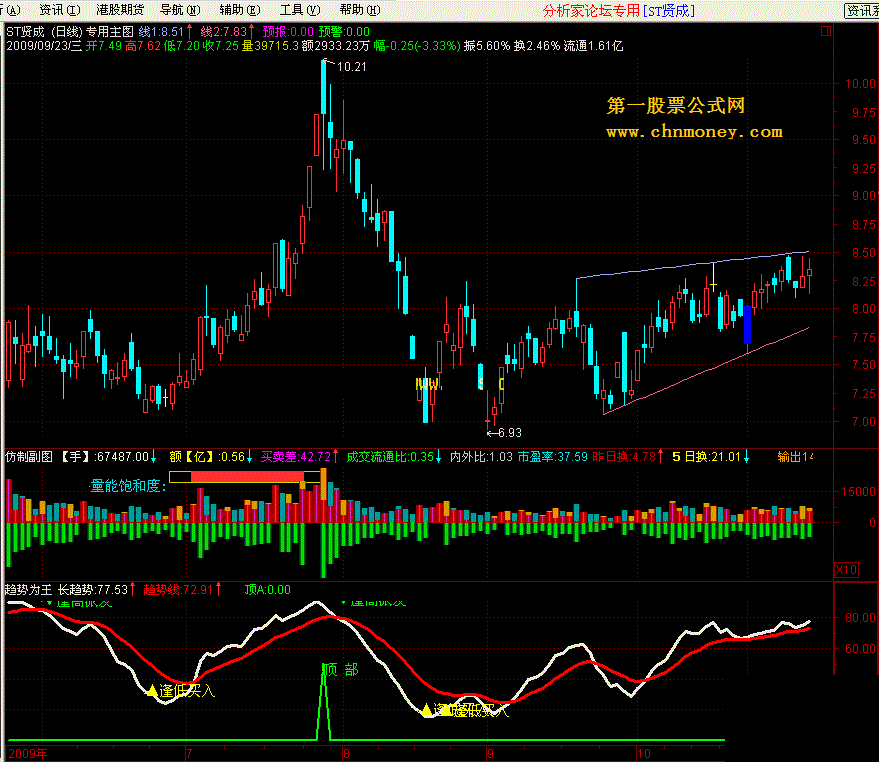
Task: Click the yellow triangle buy marker near July
Action: (152, 690)
